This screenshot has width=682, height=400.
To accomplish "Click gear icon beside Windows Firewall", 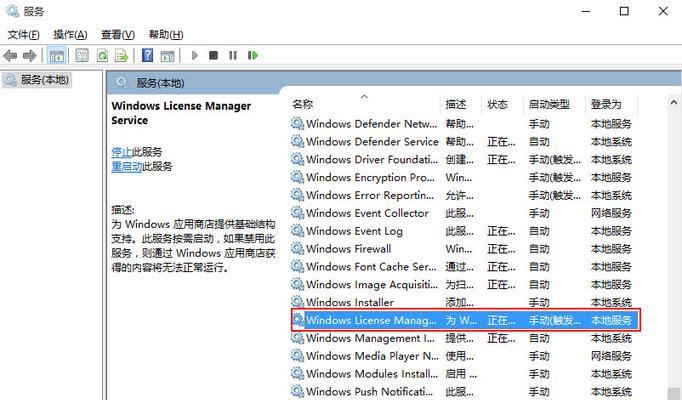I will click(x=298, y=248).
